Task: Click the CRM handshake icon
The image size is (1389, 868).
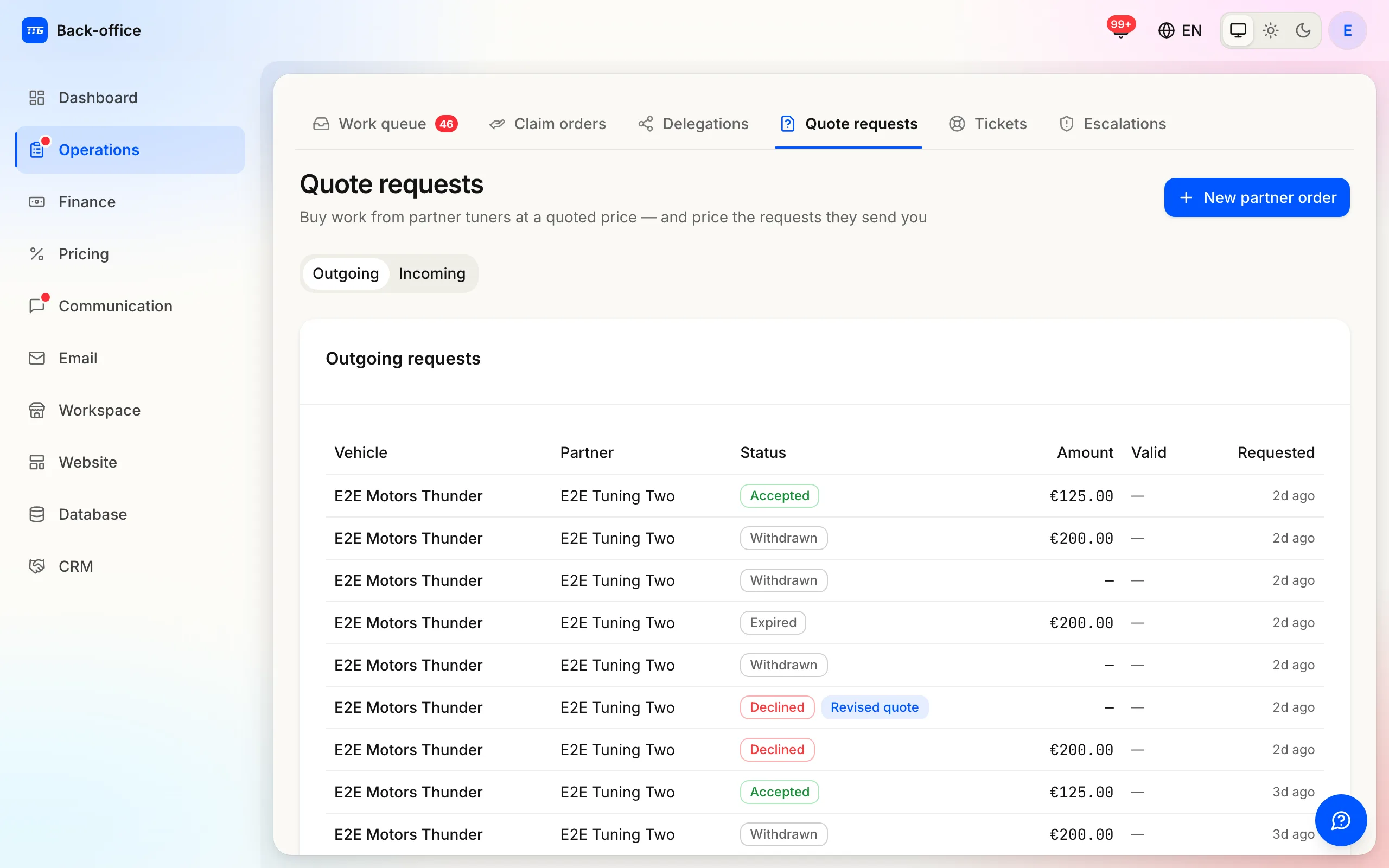Action: click(x=37, y=566)
